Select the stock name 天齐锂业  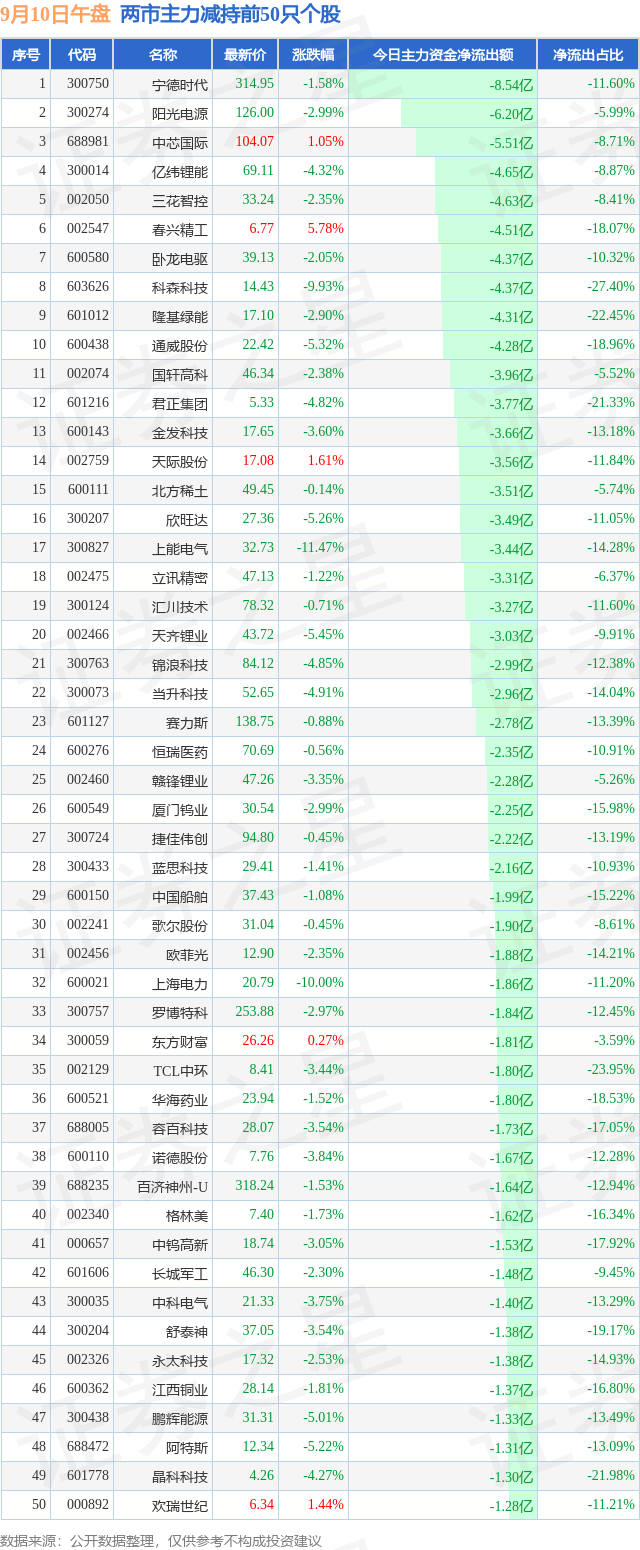click(180, 636)
